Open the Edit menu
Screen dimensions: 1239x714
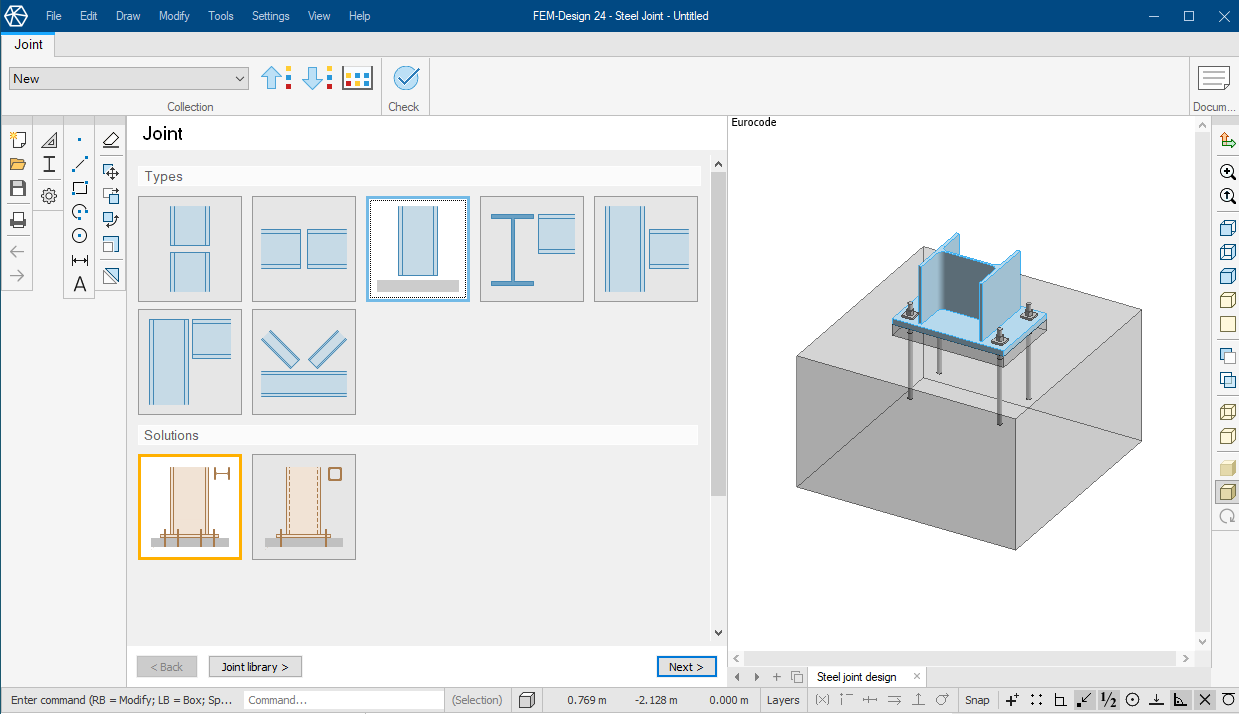[x=89, y=16]
